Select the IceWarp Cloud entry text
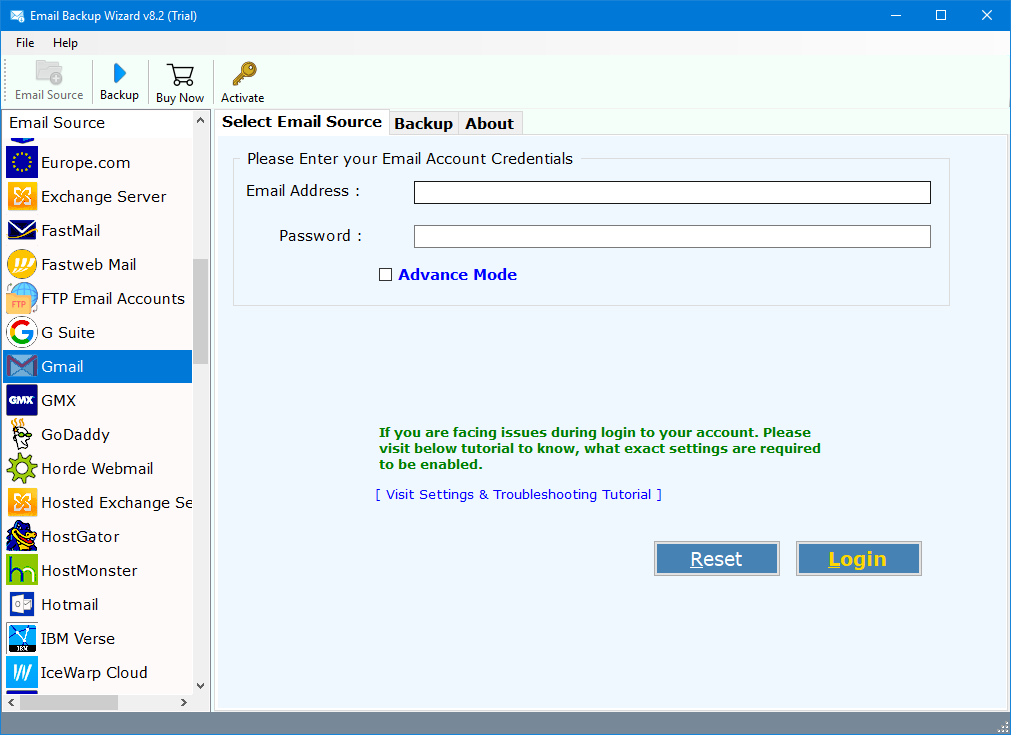 [94, 673]
